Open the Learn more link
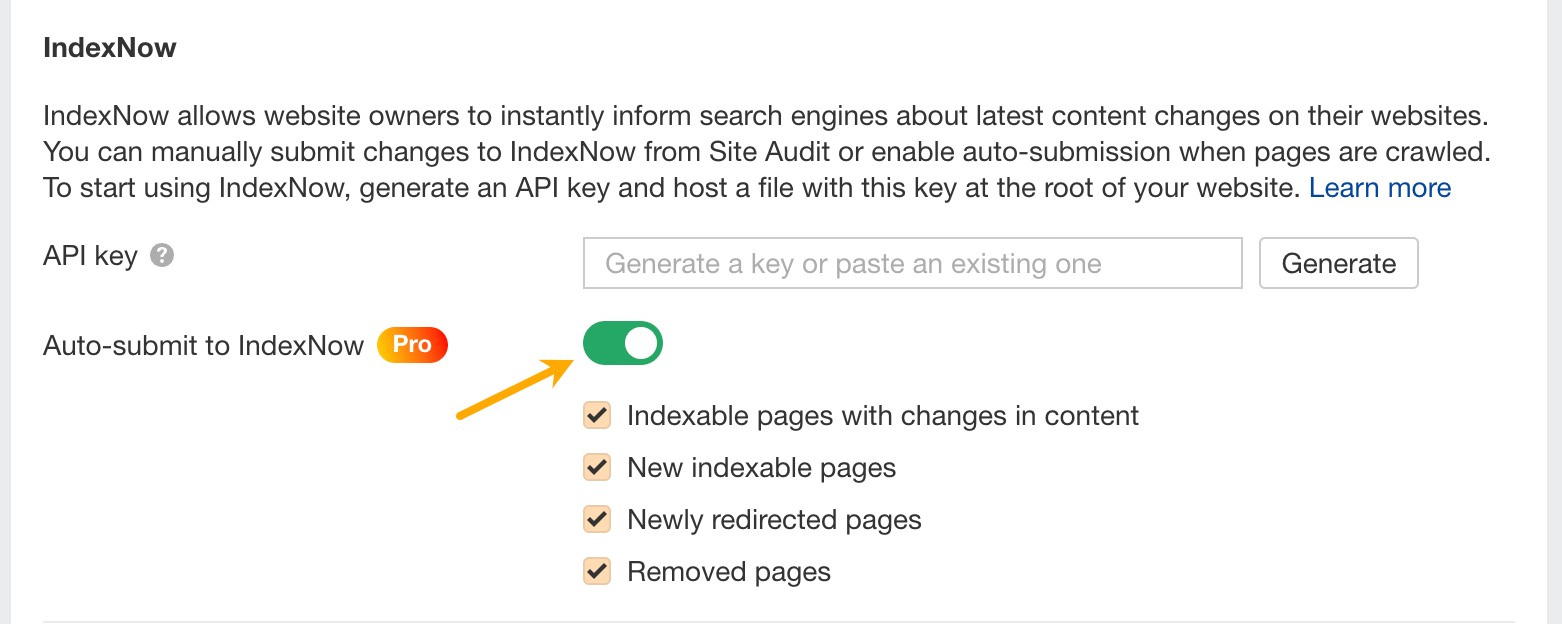1562x624 pixels. tap(1380, 188)
